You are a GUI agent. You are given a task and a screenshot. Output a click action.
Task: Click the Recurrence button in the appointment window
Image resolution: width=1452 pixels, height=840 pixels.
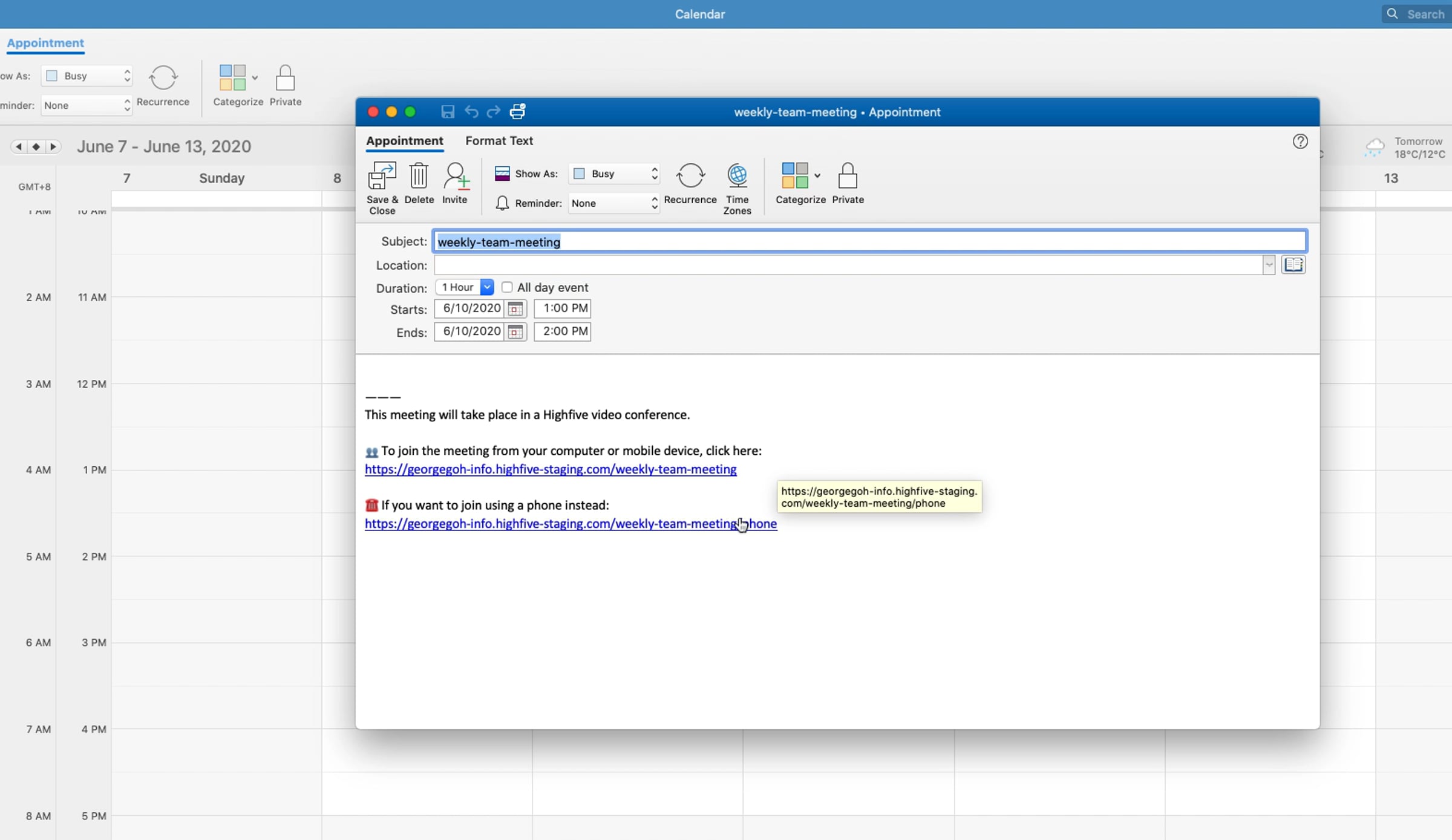click(x=690, y=177)
